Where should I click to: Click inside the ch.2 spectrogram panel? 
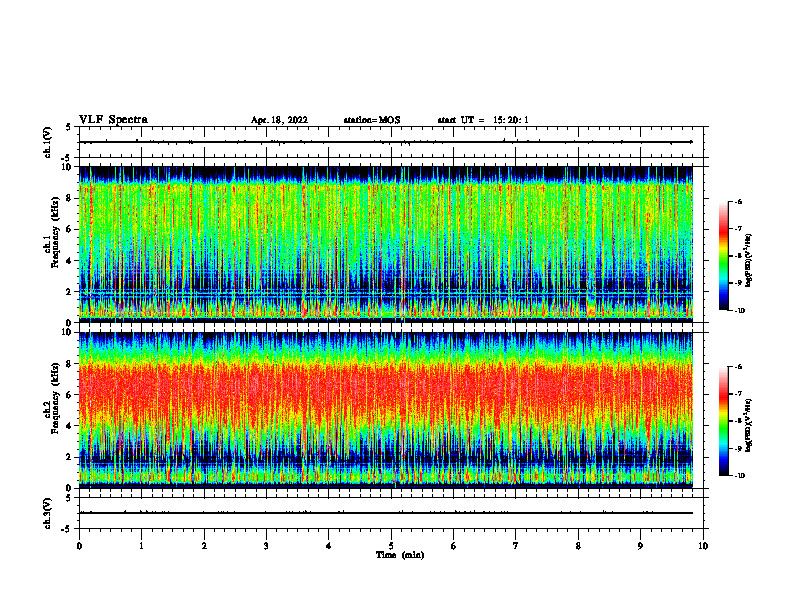386,410
